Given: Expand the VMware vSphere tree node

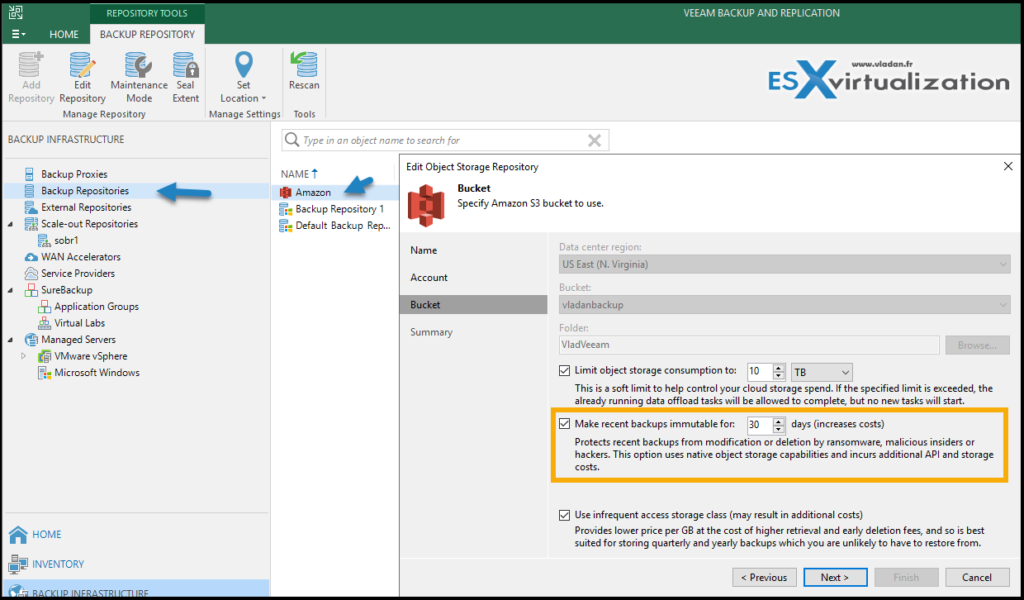Looking at the screenshot, I should tap(24, 356).
